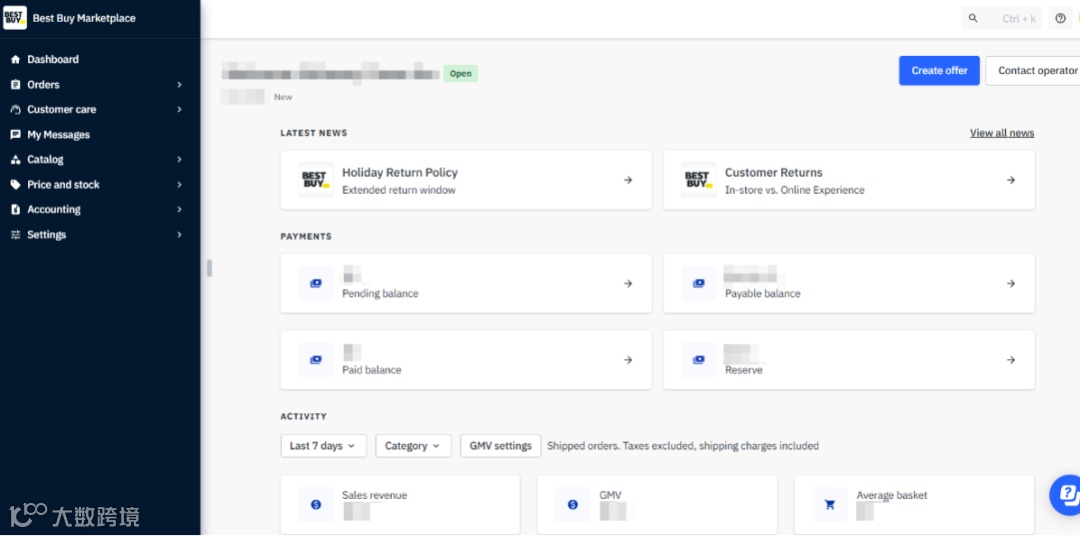Click the Dashboard home icon
The width and height of the screenshot is (1080, 536).
pyautogui.click(x=15, y=60)
